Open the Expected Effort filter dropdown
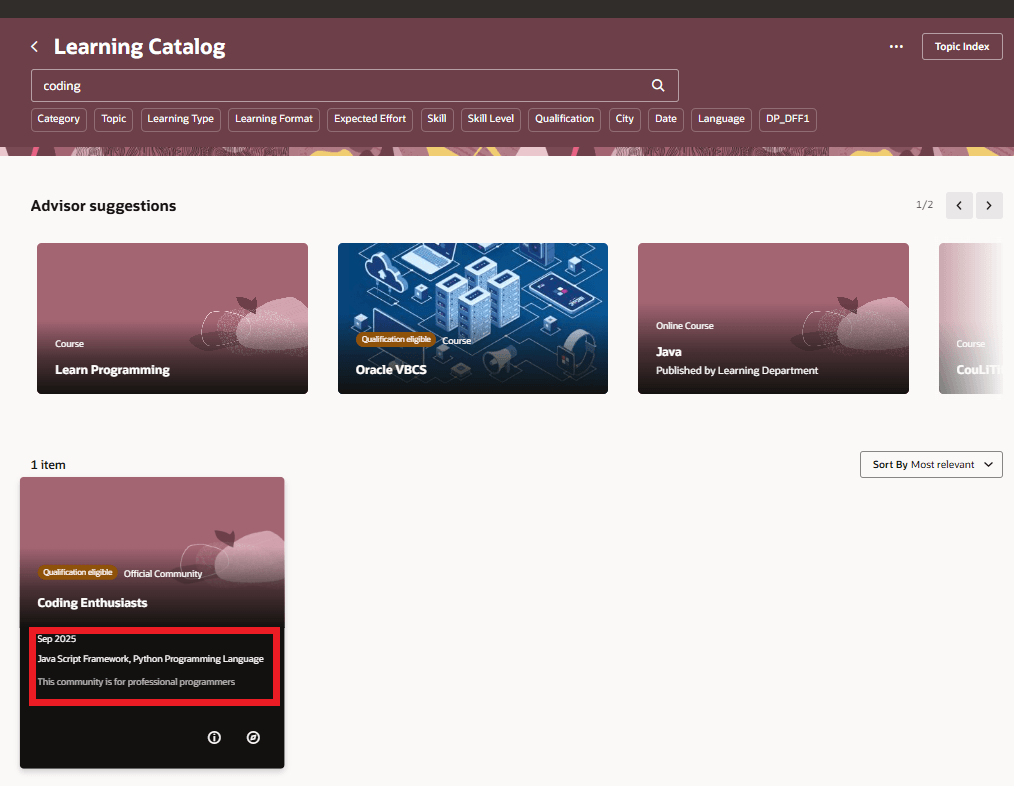This screenshot has height=786, width=1014. [369, 119]
